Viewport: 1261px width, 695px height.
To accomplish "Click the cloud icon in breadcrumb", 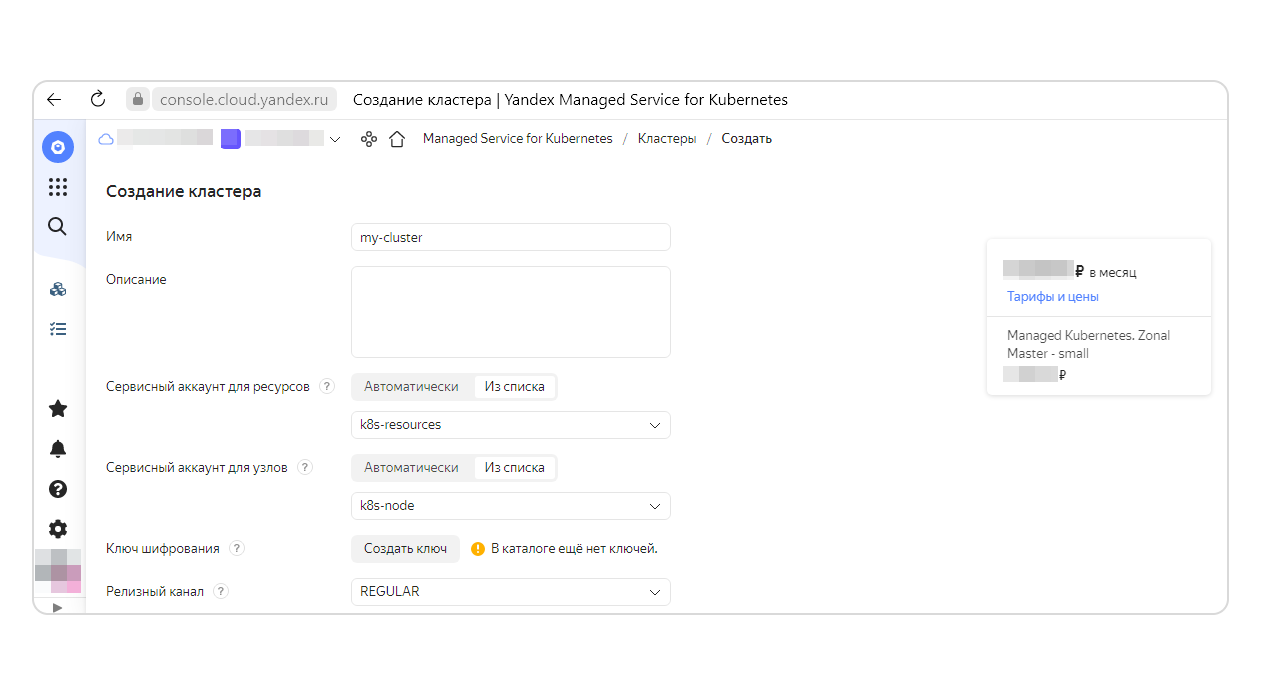I will (106, 139).
